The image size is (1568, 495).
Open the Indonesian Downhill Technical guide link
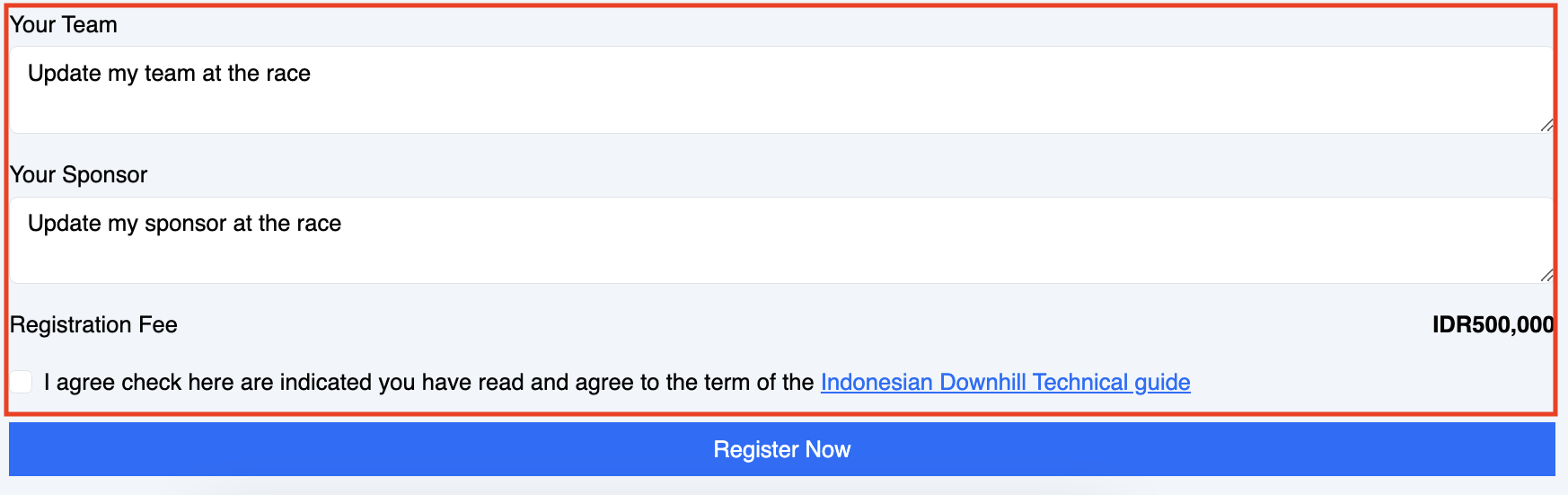pyautogui.click(x=1005, y=383)
